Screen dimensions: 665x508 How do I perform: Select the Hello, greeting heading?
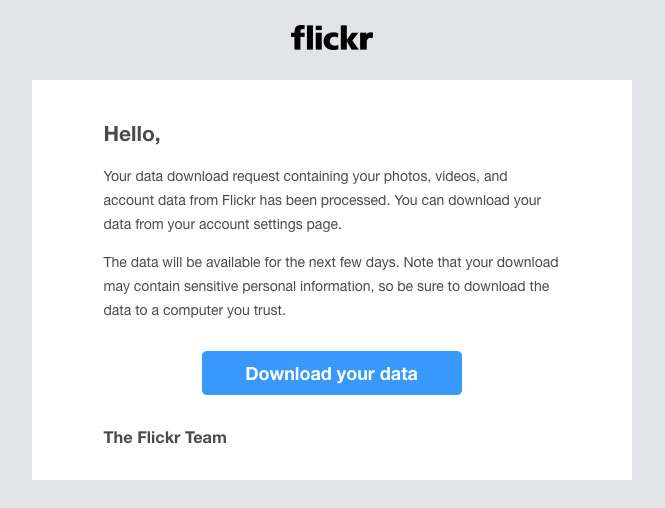[132, 134]
